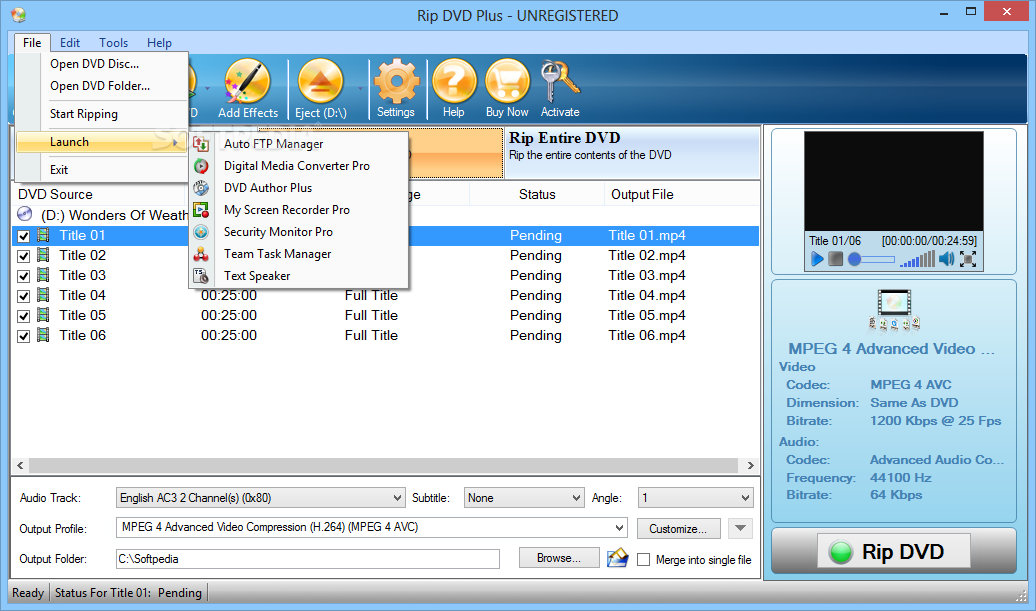Adjust the preview volume bars
Screen dimensions: 1036x611
[x=918, y=259]
